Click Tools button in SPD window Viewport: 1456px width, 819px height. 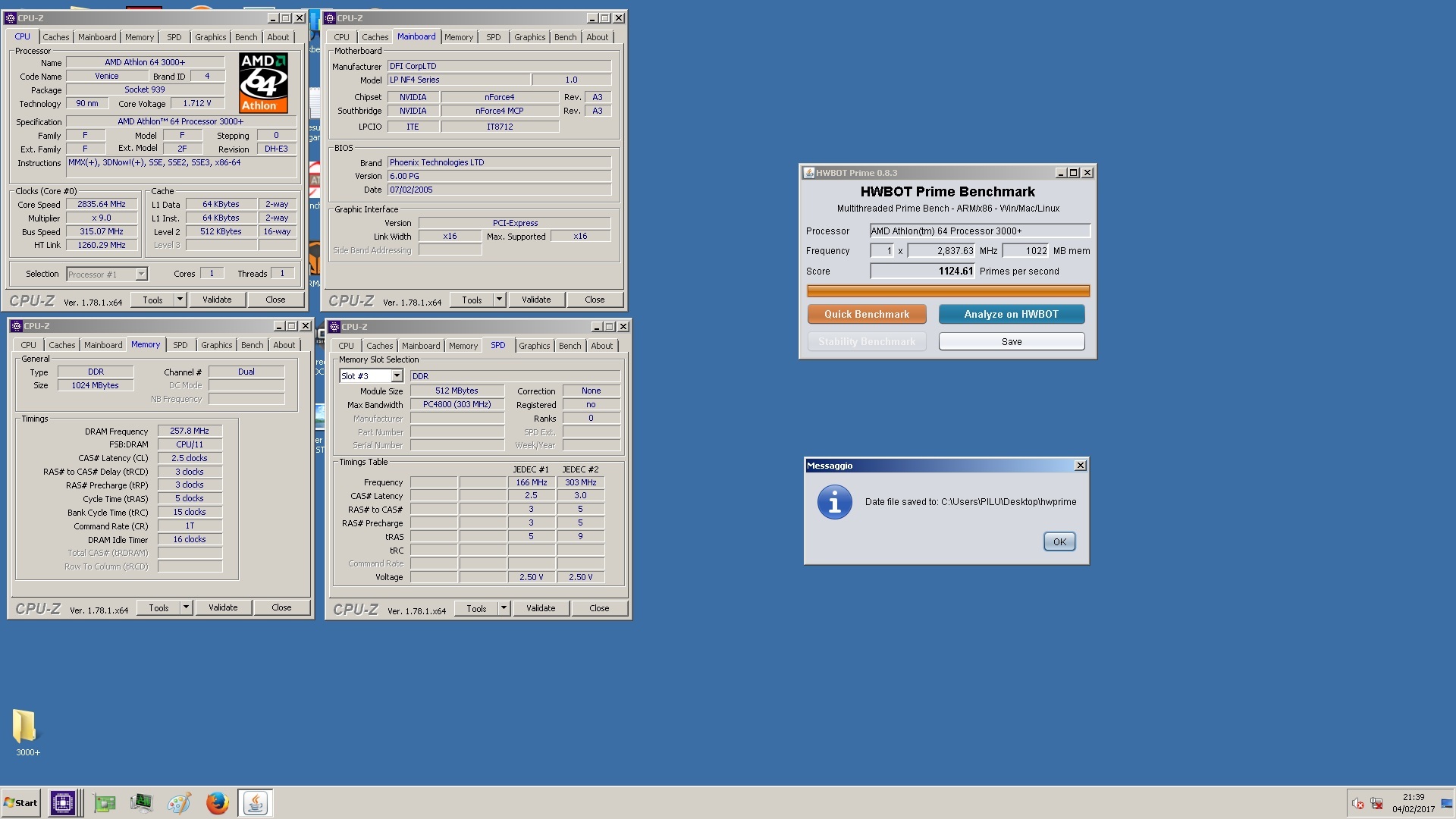pos(476,608)
